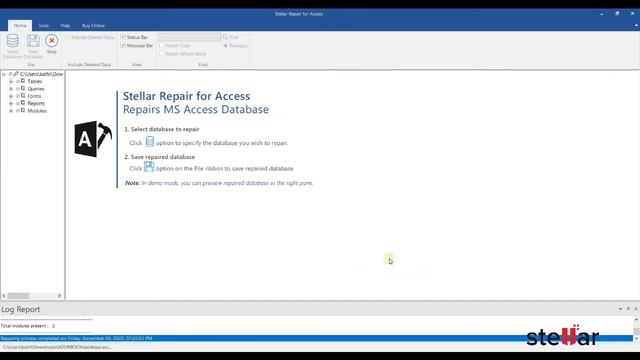Screen dimensions: 640x360
Task: Click the Modules node icon
Action: click(x=23, y=110)
